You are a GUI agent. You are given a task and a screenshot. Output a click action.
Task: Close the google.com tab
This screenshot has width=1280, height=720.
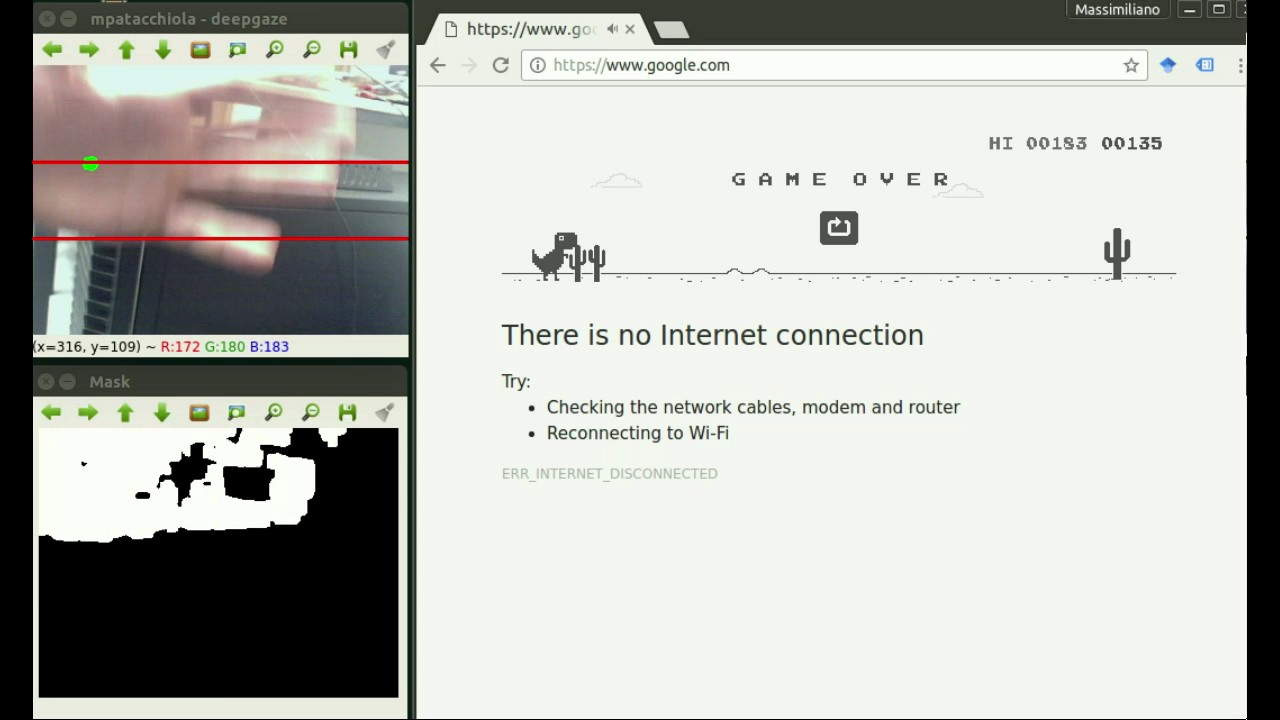pos(630,29)
